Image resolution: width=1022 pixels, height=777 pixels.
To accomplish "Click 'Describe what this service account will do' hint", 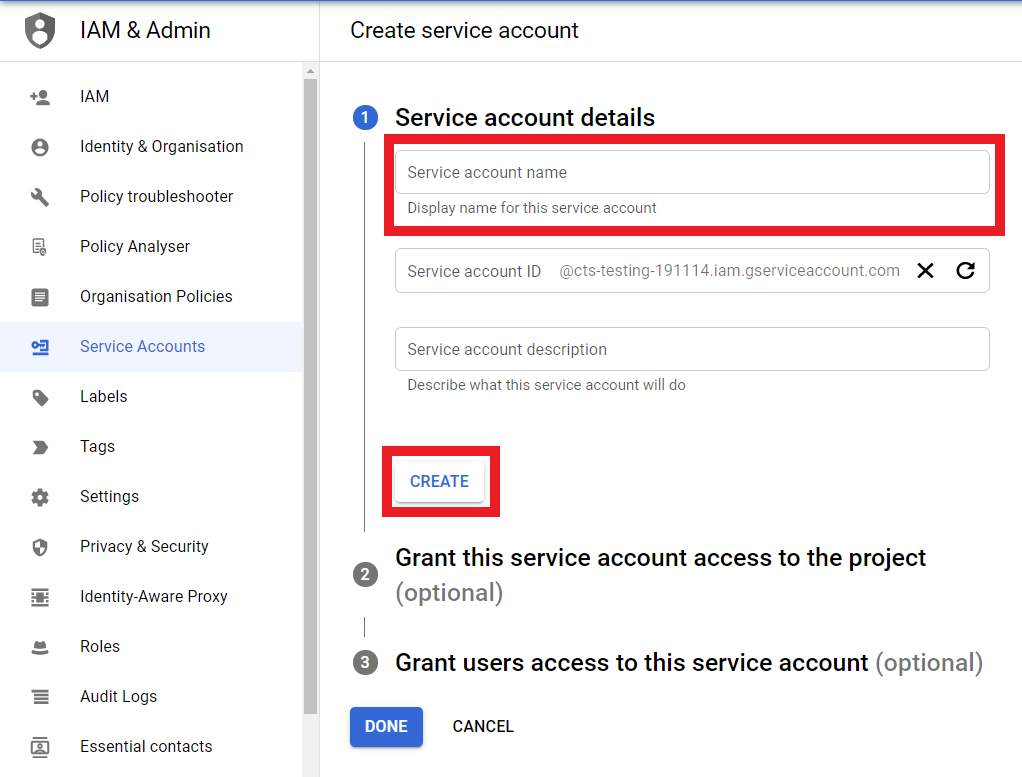I will pos(546,385).
